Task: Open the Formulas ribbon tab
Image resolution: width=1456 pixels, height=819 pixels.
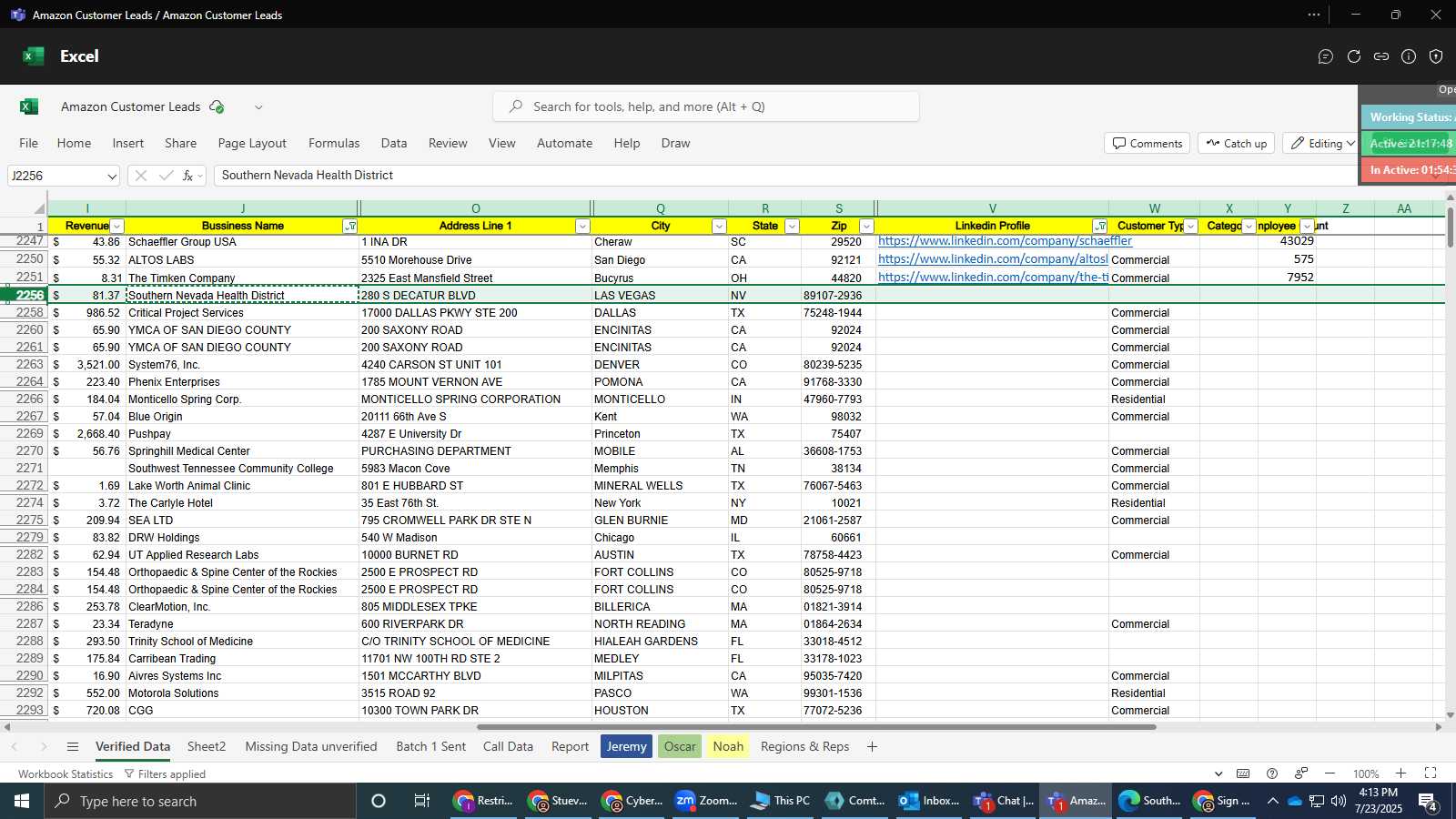Action: [x=334, y=143]
